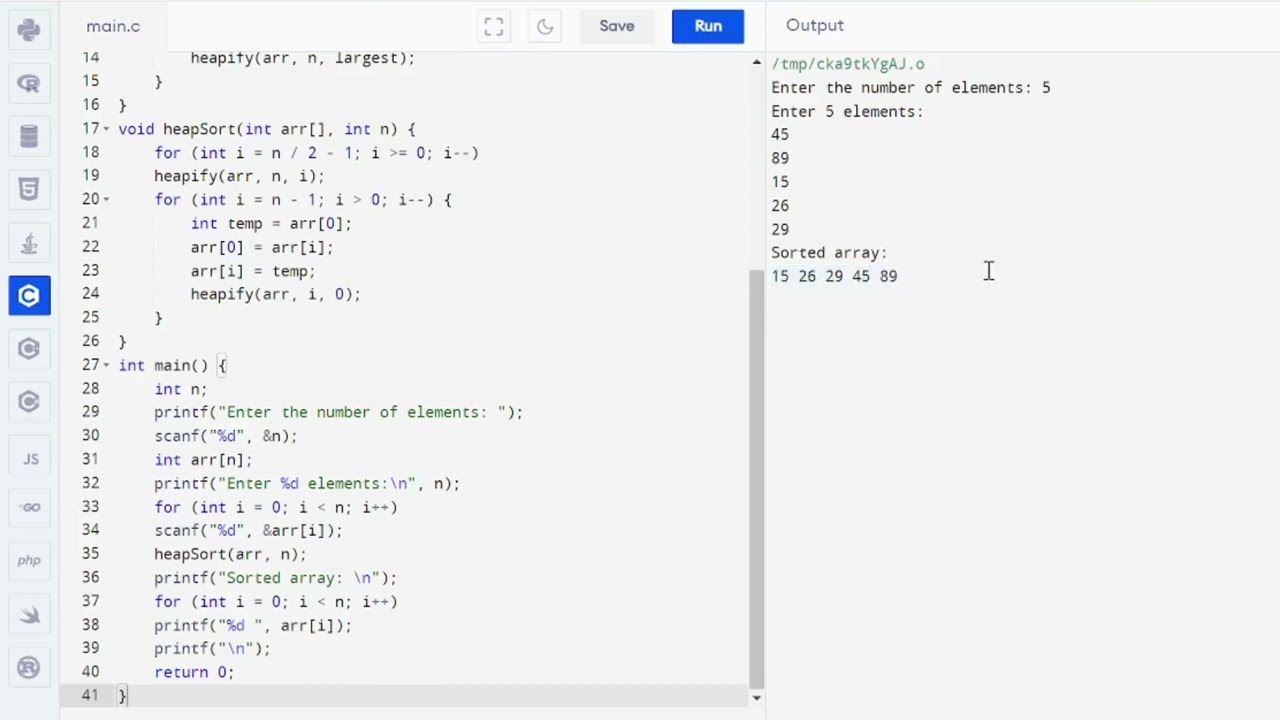Click line number 29 in gutter
This screenshot has height=720, width=1280.
[x=90, y=412]
